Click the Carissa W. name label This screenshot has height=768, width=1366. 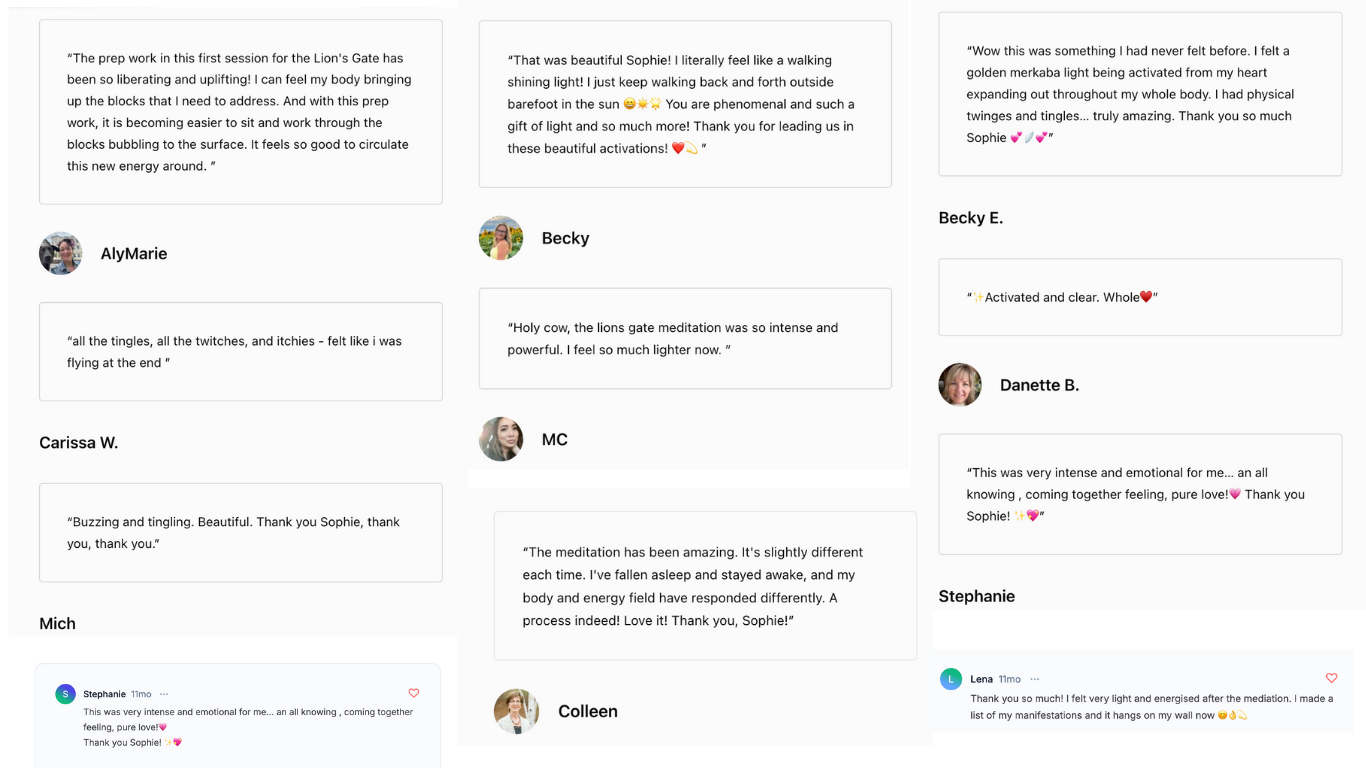tap(79, 443)
